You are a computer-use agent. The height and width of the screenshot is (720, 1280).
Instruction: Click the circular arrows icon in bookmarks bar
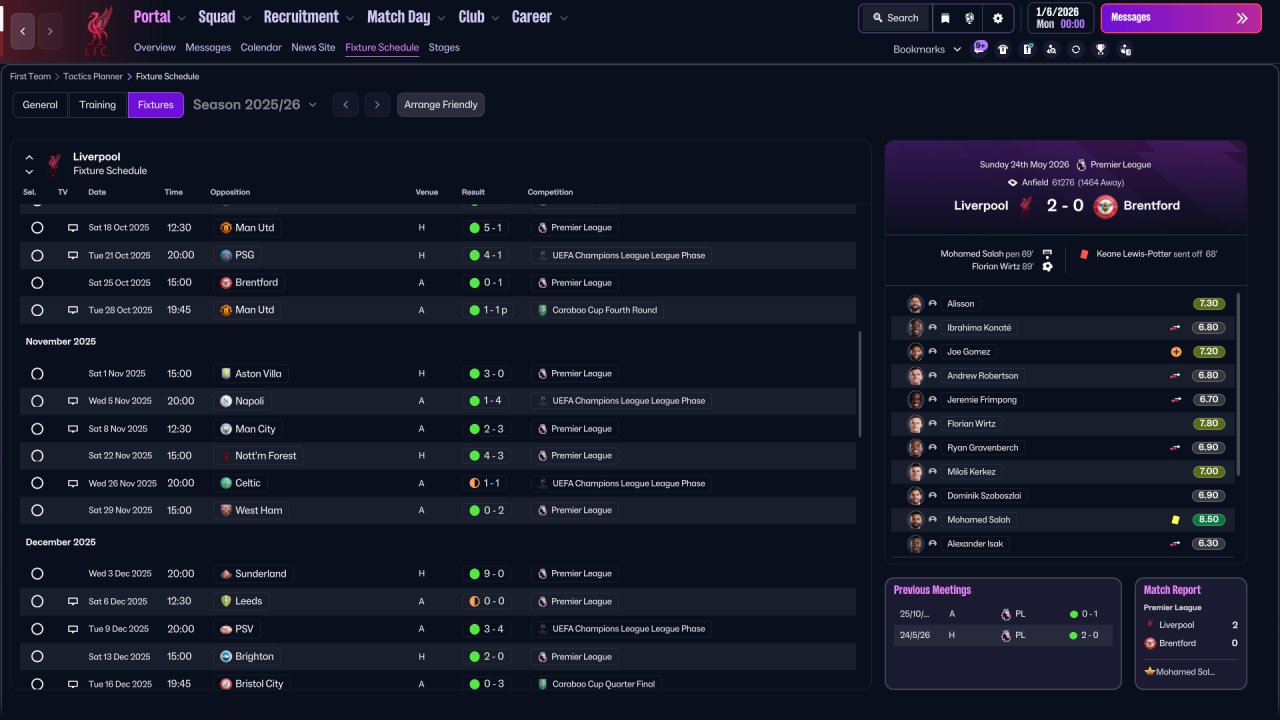[x=1075, y=49]
